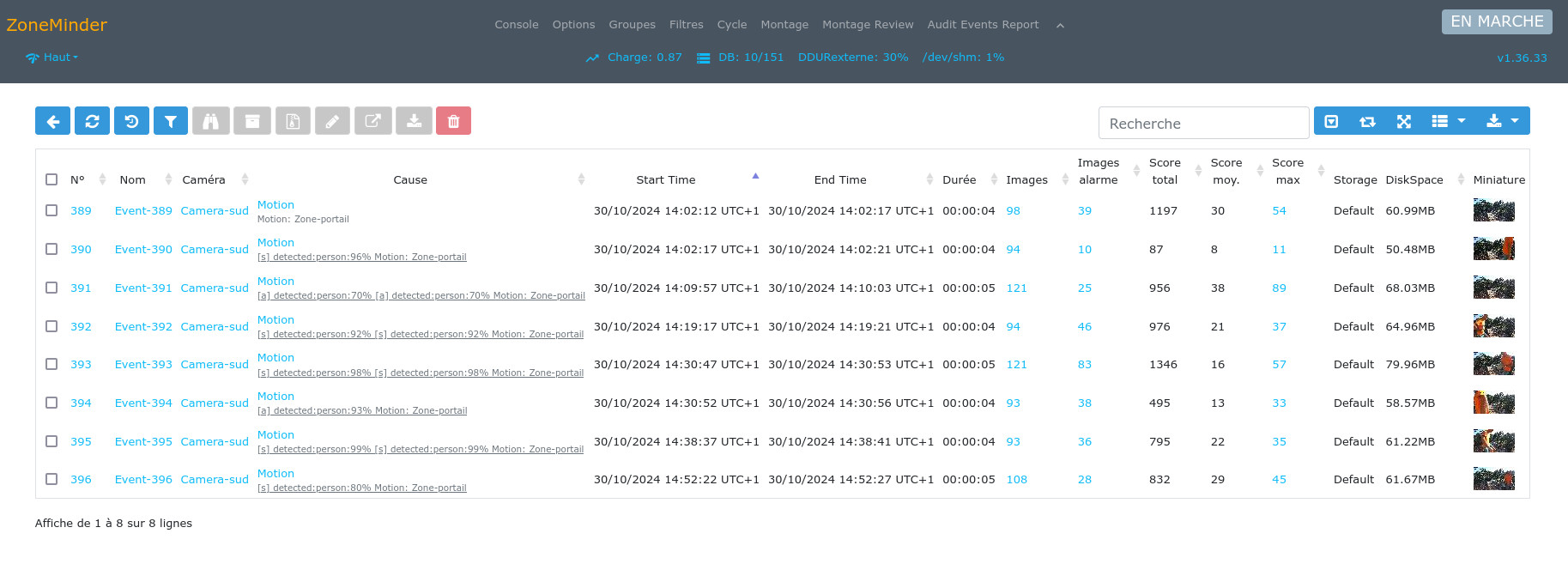
Task: Sort by Score max column arrows
Action: click(1321, 171)
